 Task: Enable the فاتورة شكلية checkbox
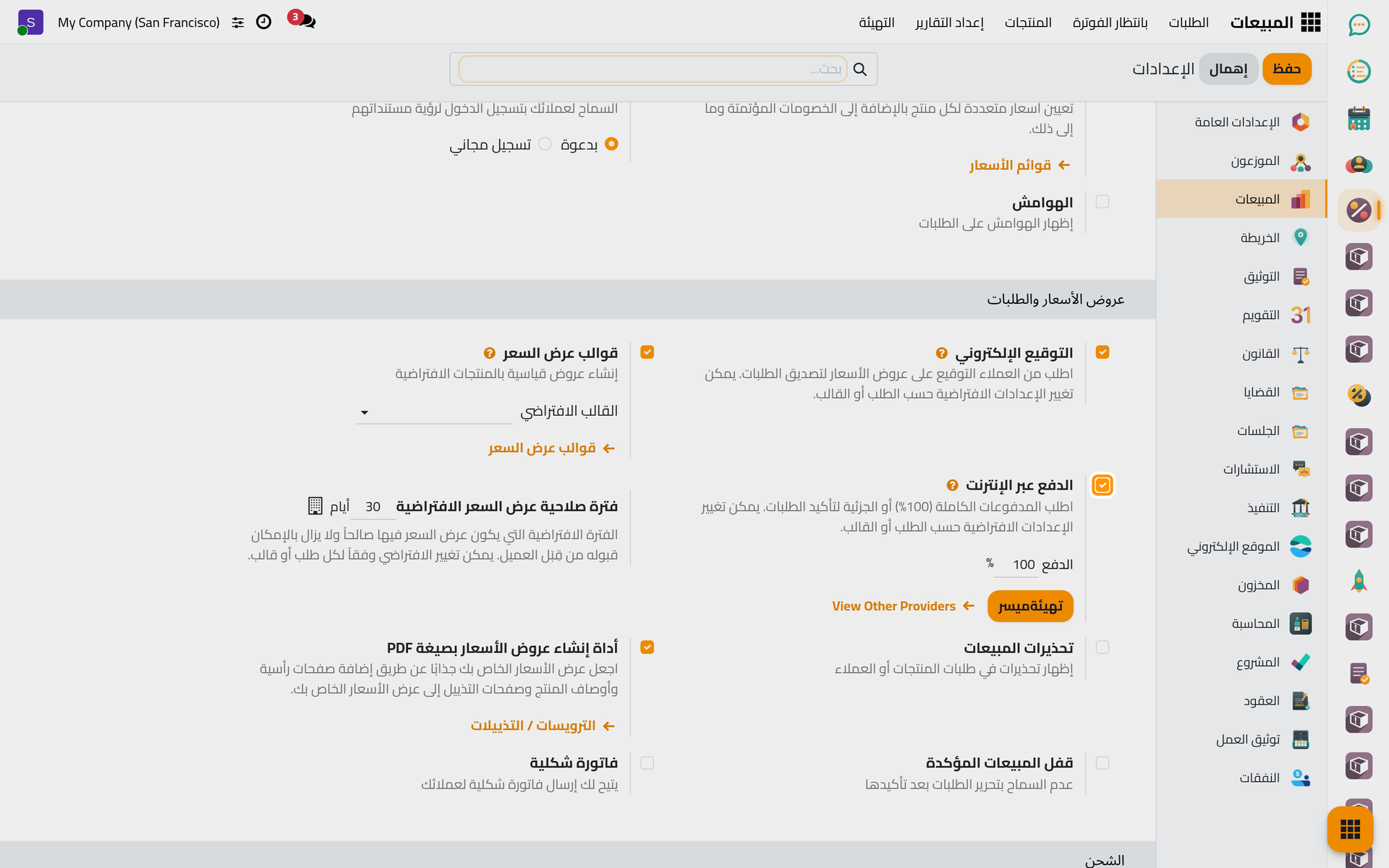647,763
